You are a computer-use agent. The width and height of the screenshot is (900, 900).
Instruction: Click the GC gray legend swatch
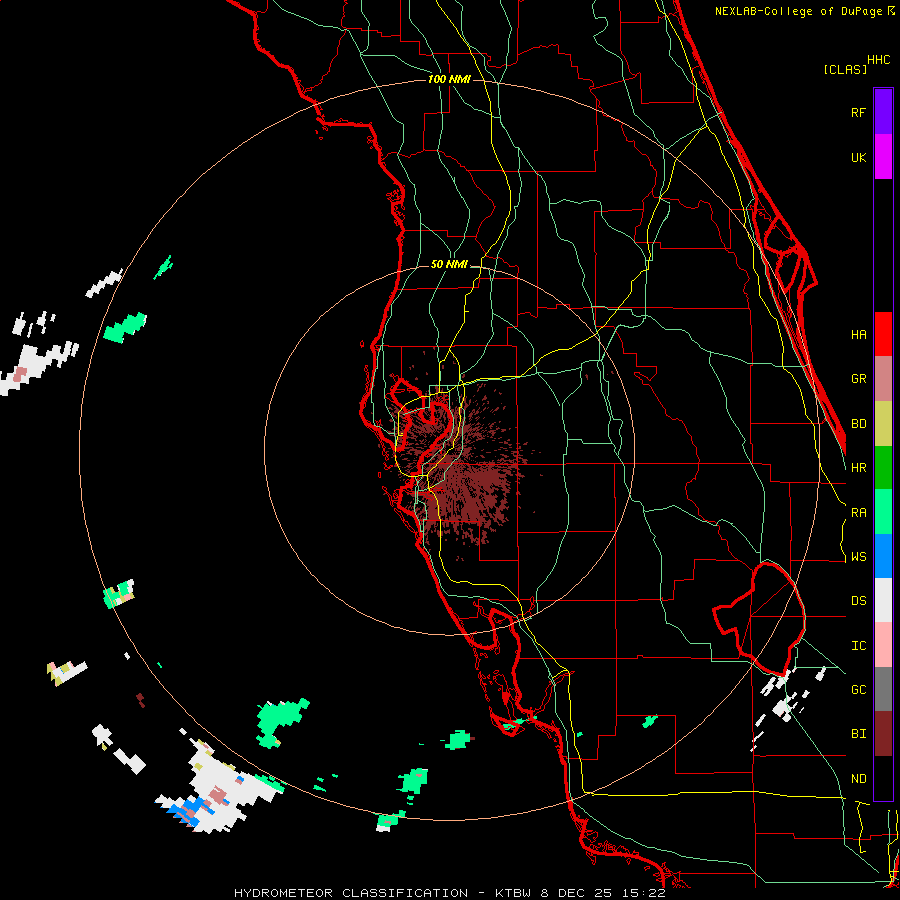point(883,689)
